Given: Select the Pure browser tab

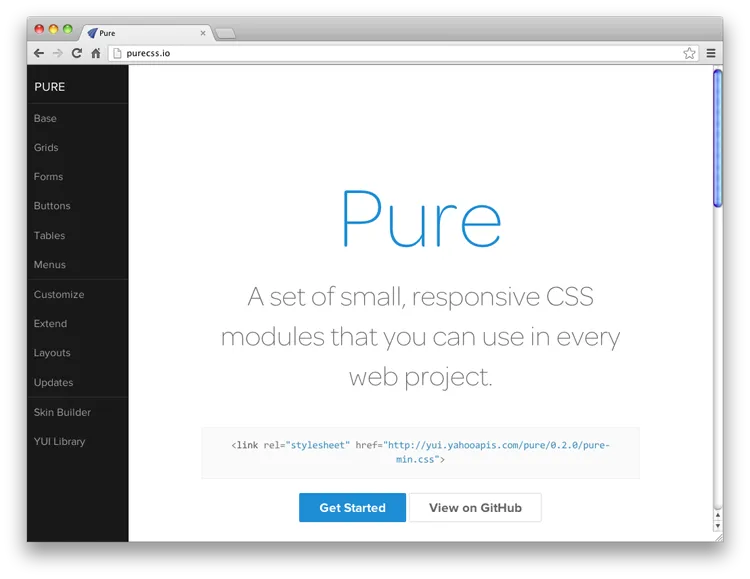Looking at the screenshot, I should (146, 33).
